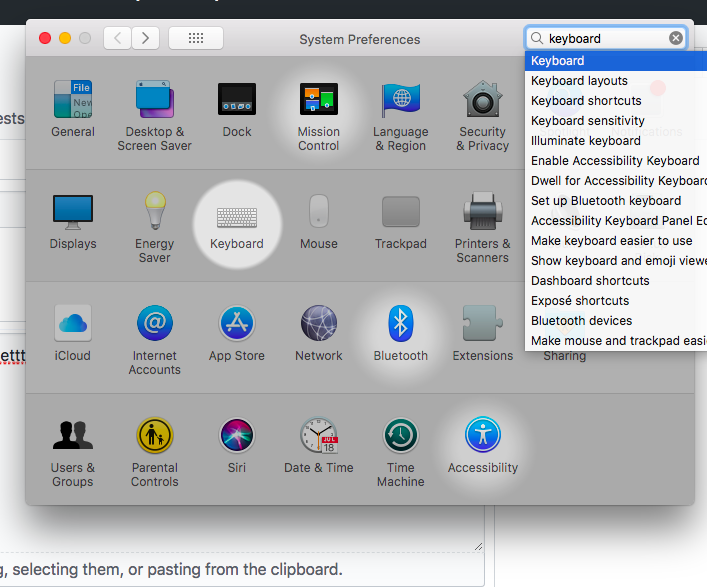Select Illuminate keyboard suggestion
707x587 pixels.
pyautogui.click(x=616, y=141)
